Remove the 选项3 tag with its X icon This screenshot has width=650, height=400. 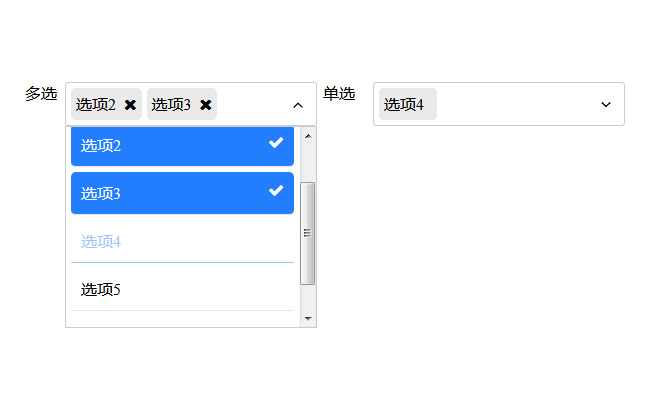pyautogui.click(x=206, y=105)
